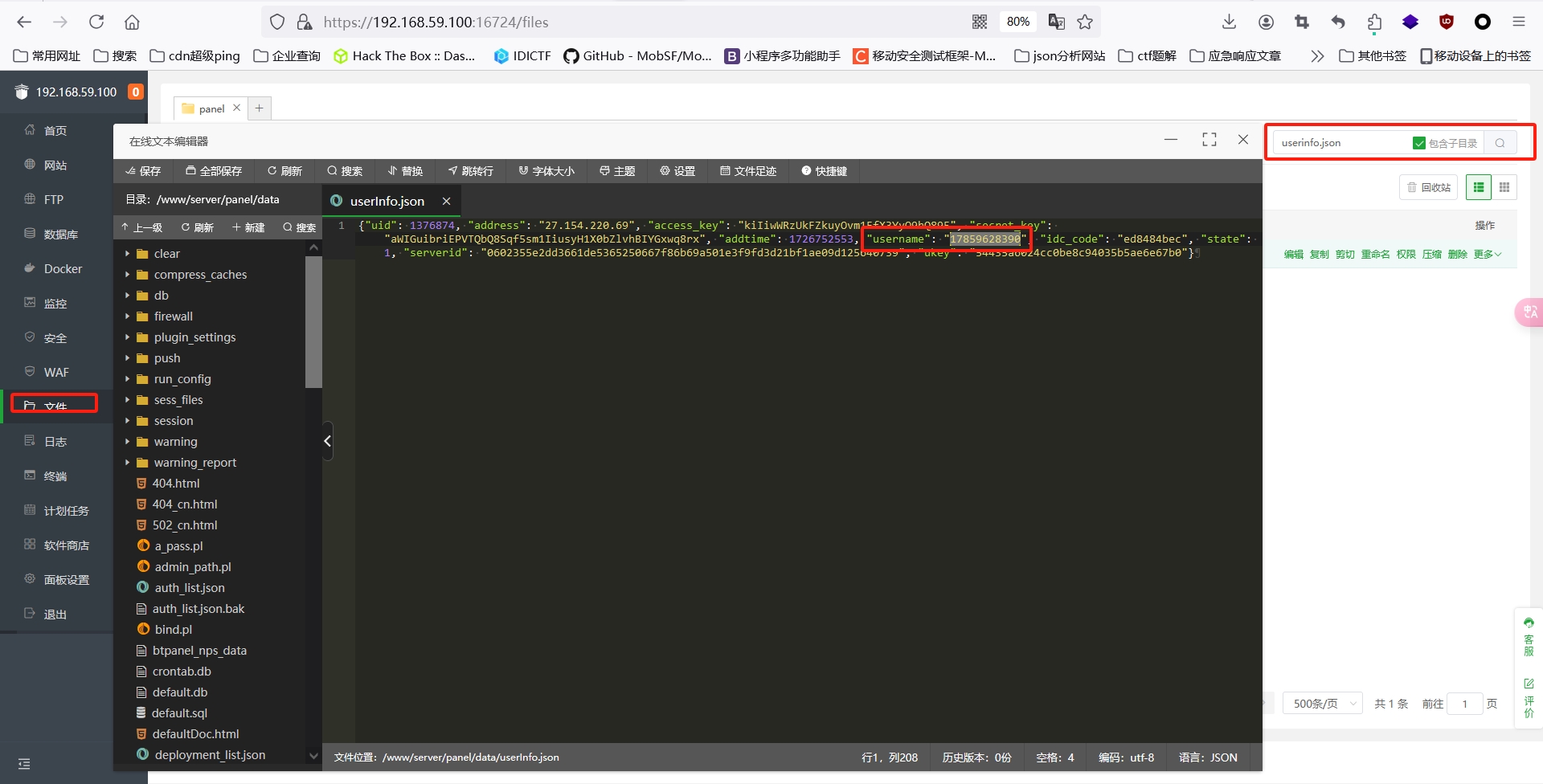Click the file search magnifier button
Viewport: 1543px width, 784px height.
pyautogui.click(x=1500, y=143)
